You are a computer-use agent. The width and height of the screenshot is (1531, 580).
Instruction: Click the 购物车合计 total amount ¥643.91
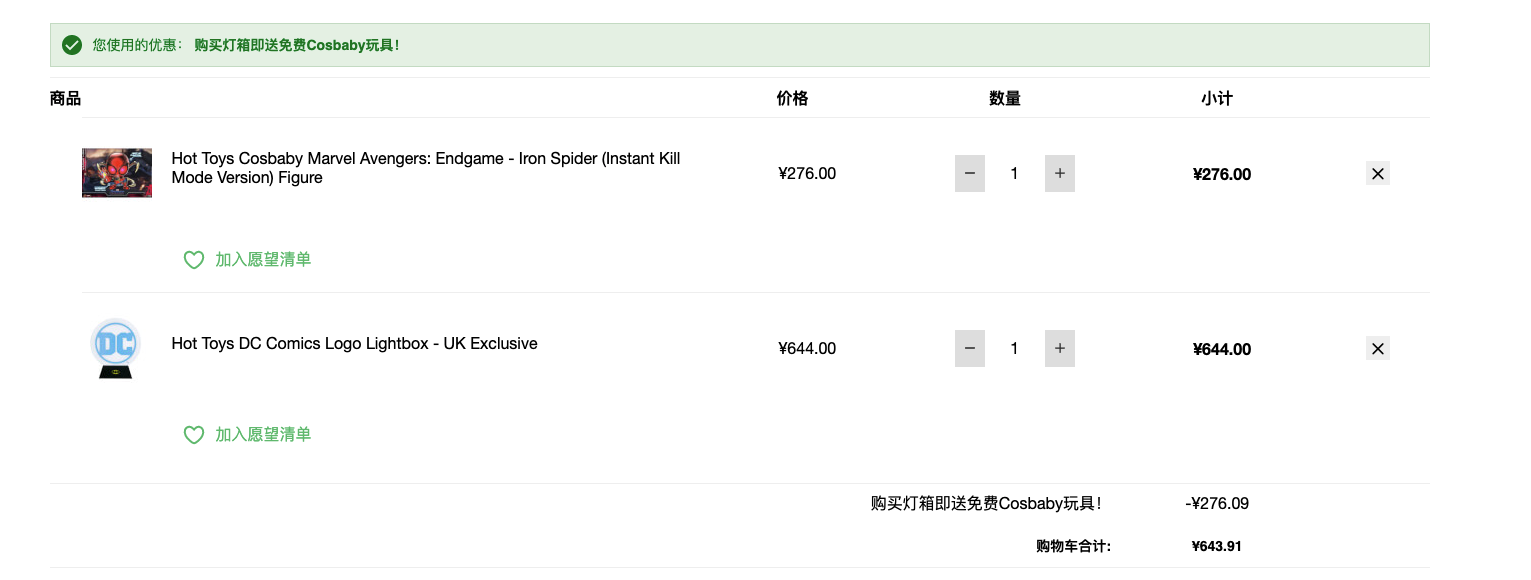[x=1217, y=546]
